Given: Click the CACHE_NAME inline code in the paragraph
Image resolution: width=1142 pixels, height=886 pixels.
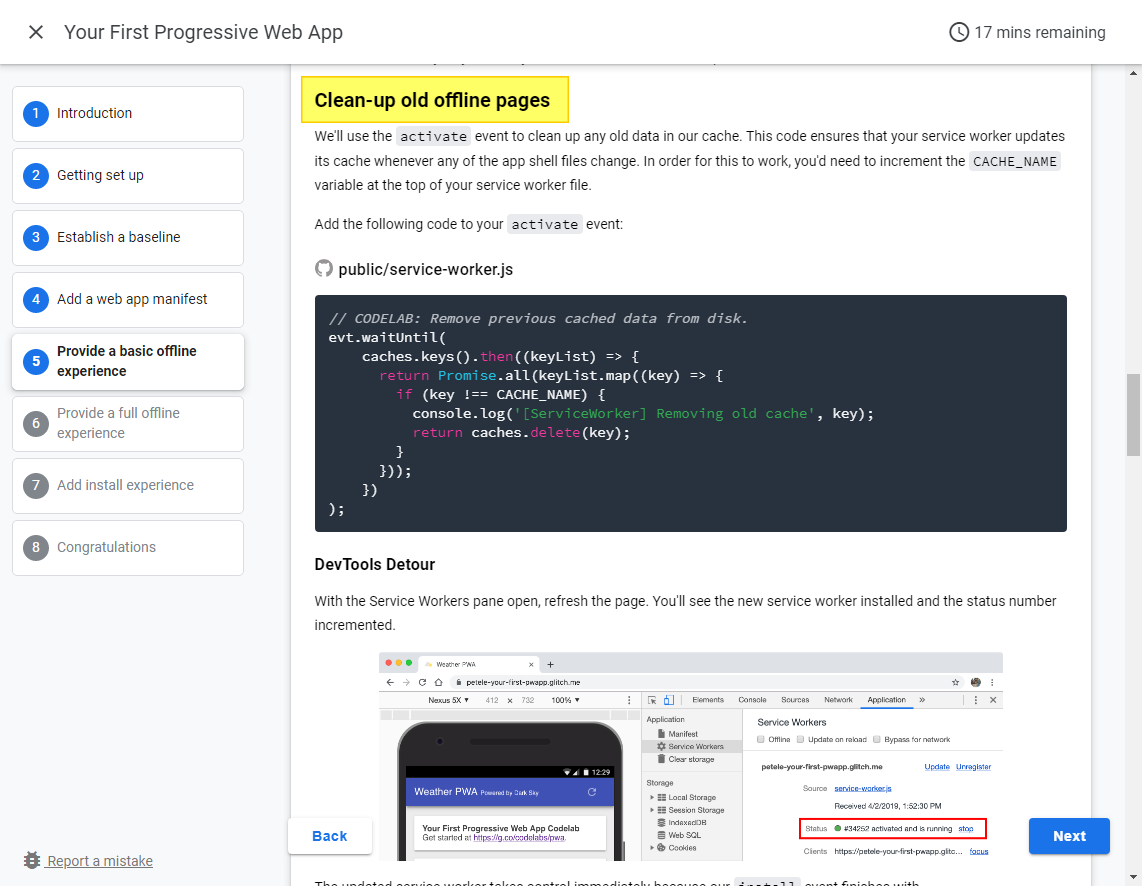Looking at the screenshot, I should 1015,161.
